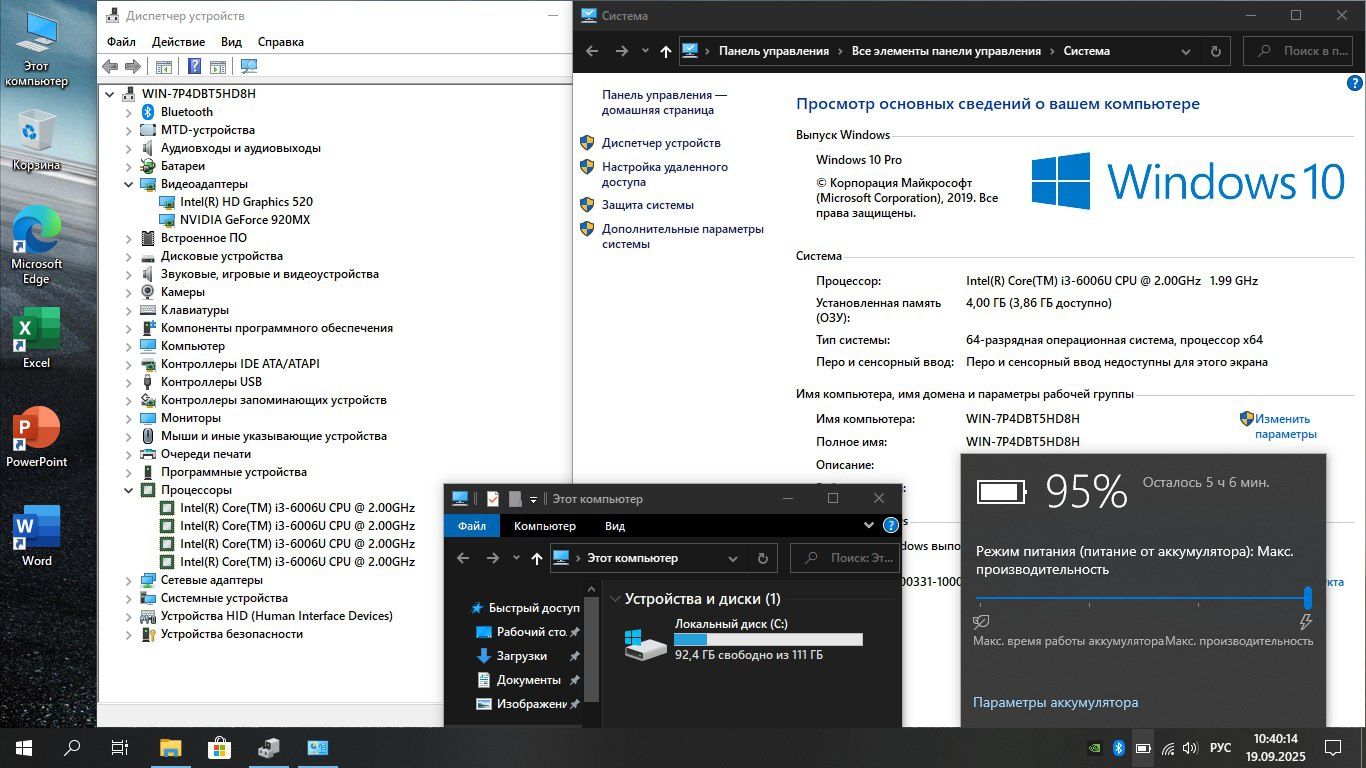Click the monitor scan icon in Device Manager toolbar
The width and height of the screenshot is (1366, 768).
point(249,66)
